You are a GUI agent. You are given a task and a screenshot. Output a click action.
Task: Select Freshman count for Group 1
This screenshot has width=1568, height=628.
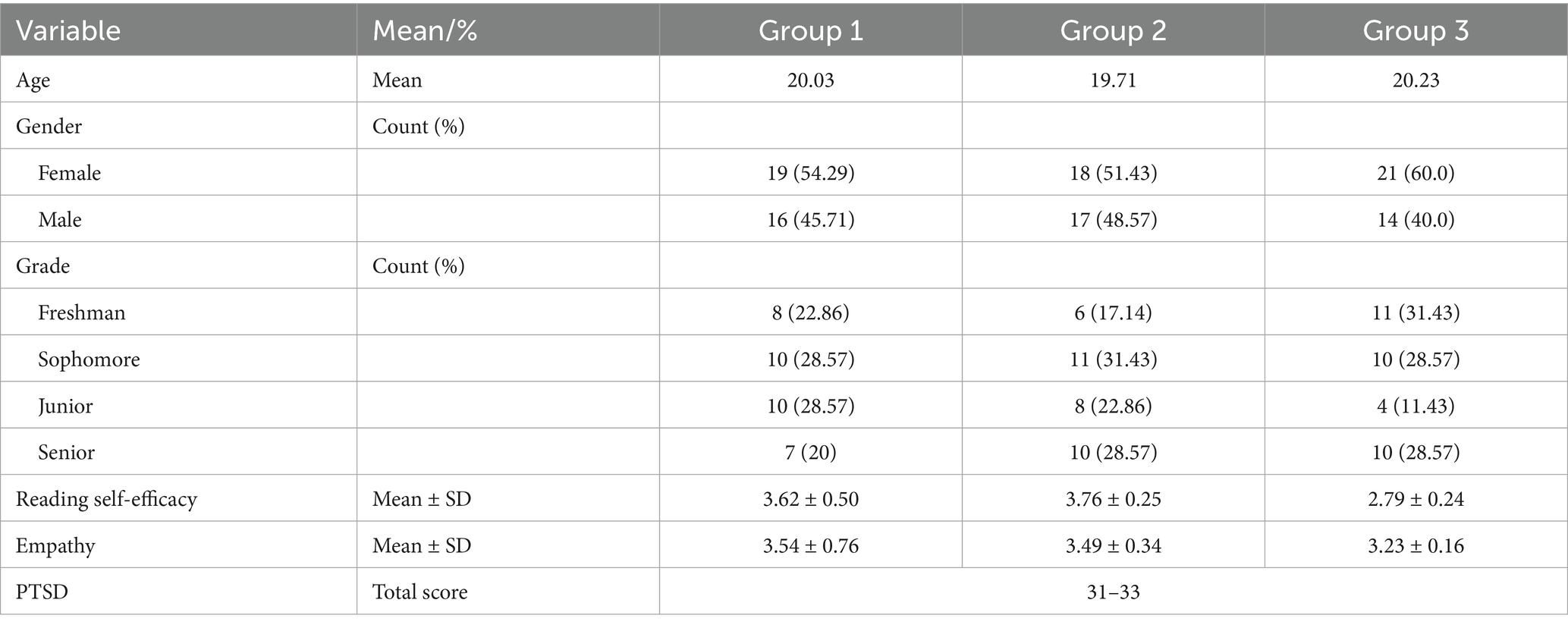point(810,313)
